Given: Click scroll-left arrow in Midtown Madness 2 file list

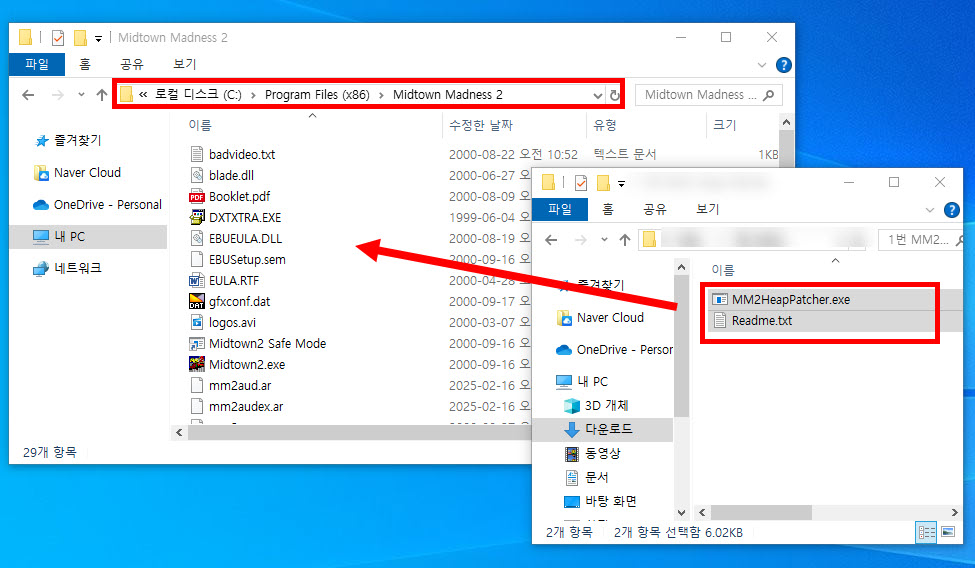Looking at the screenshot, I should tap(180, 432).
